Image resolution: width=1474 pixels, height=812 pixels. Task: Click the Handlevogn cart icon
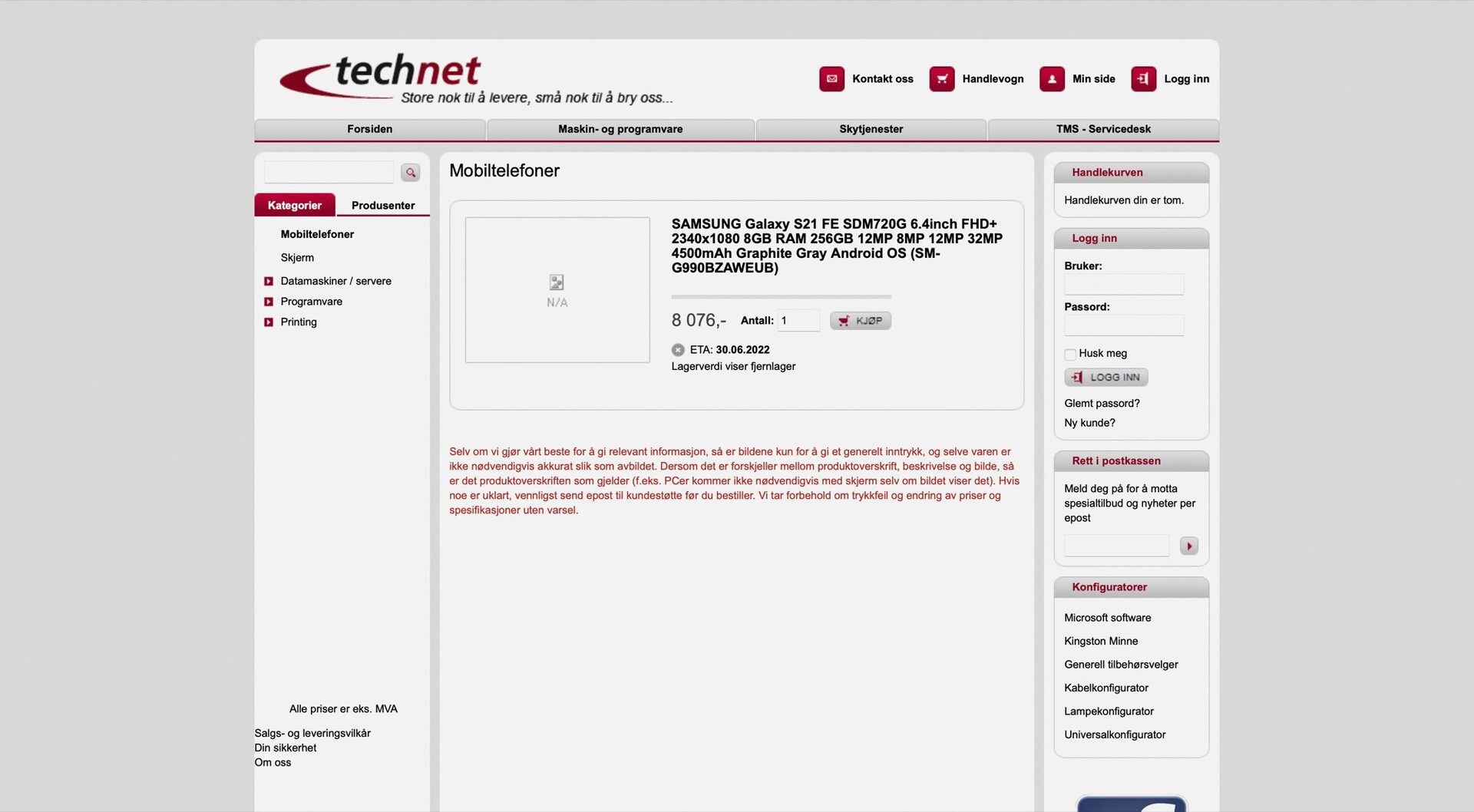942,79
